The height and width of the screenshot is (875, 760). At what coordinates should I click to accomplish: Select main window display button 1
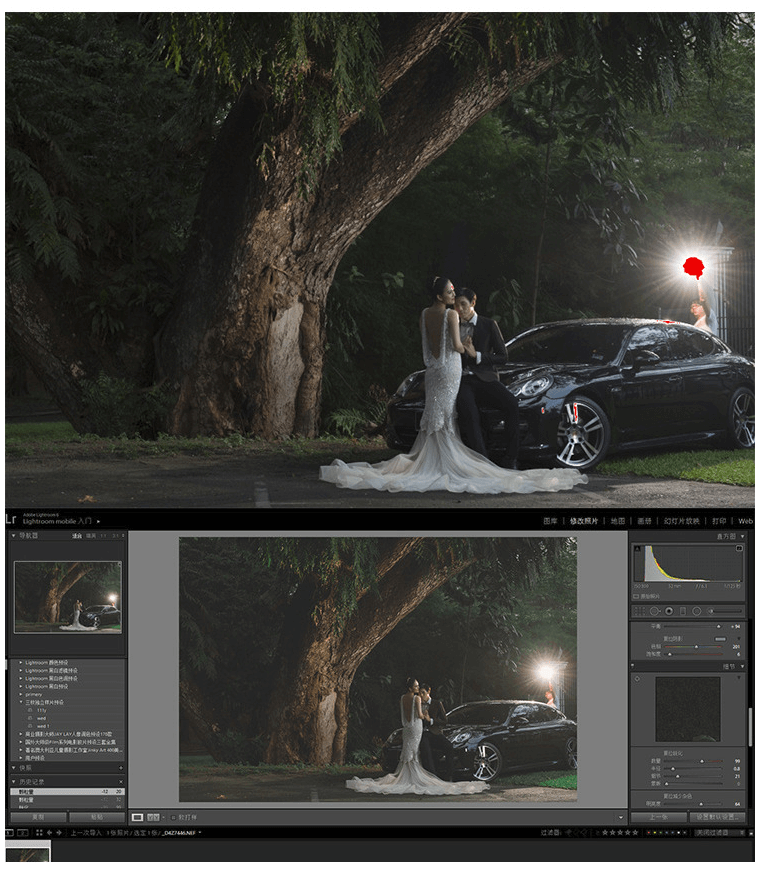9,833
